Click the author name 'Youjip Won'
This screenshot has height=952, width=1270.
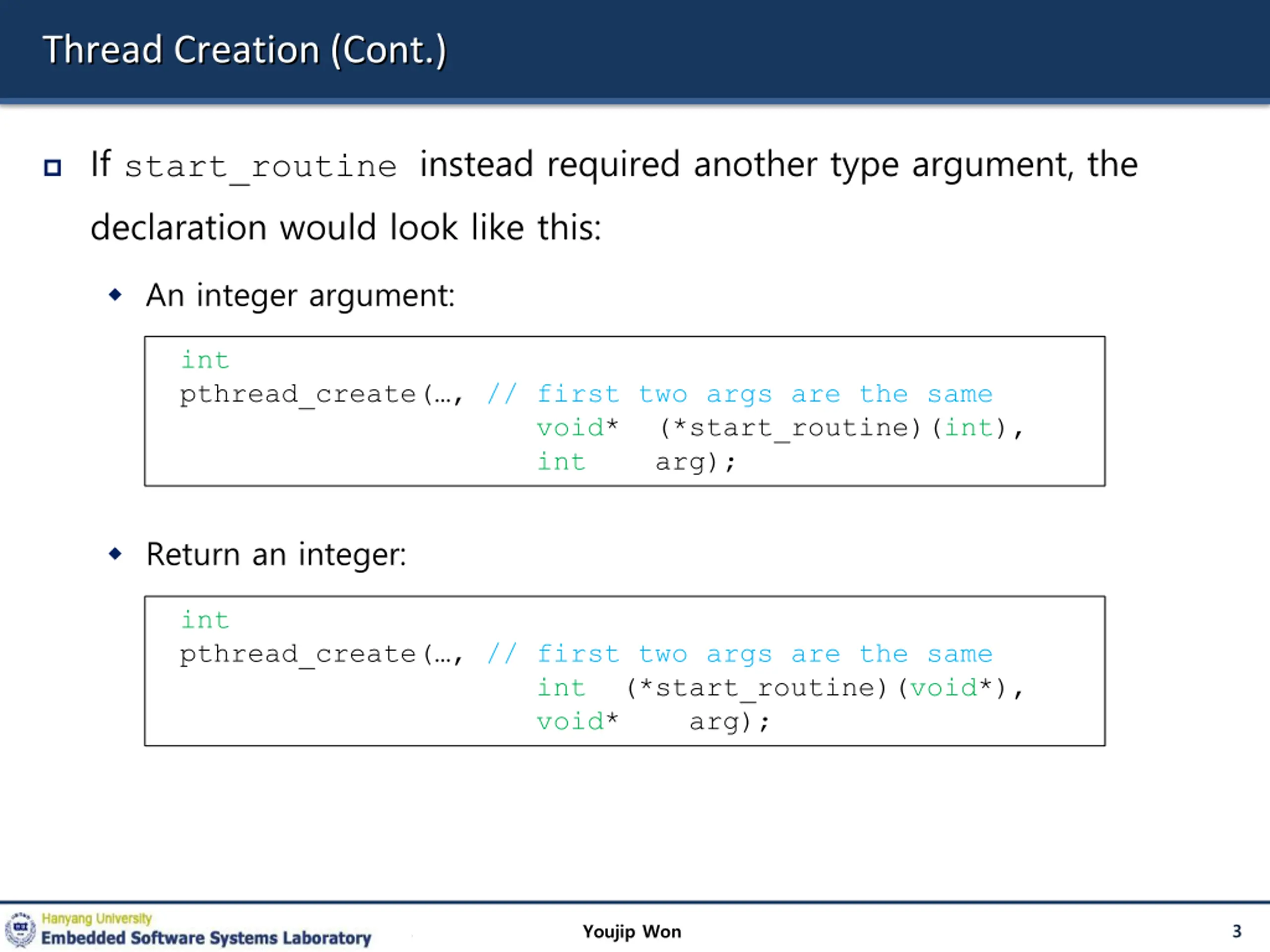click(632, 932)
